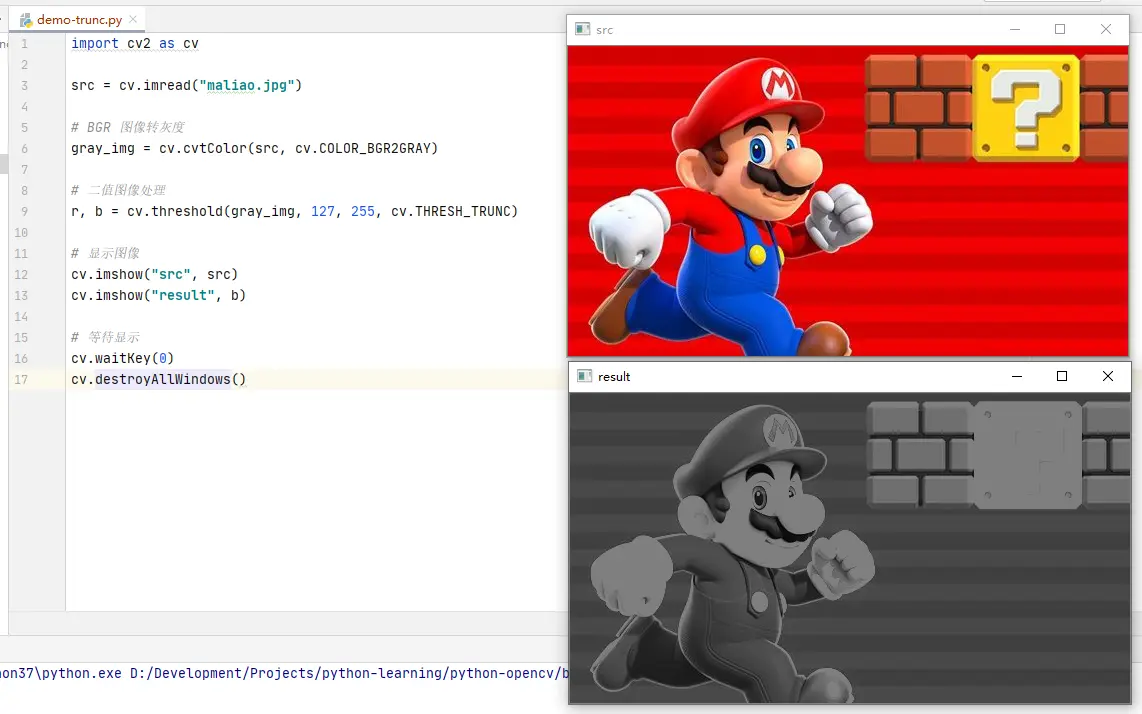Click the python.exe run command path in console
This screenshot has height=714, width=1142.
coord(284,673)
